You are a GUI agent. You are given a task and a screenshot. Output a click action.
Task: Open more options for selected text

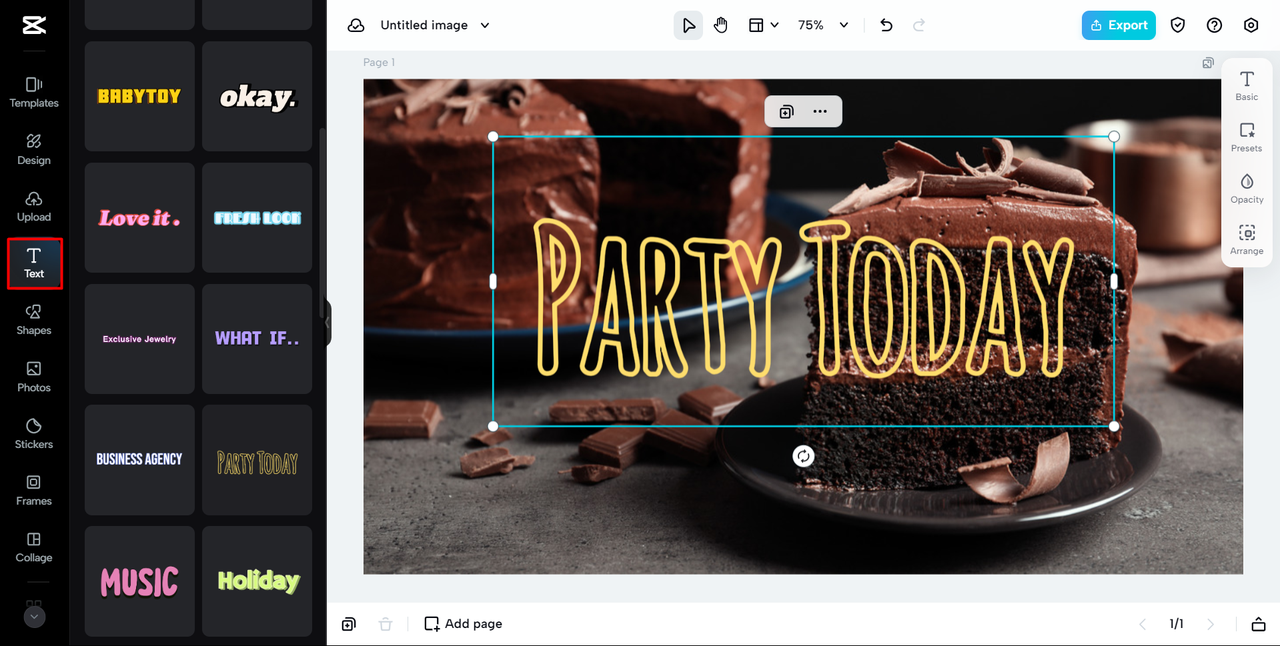point(820,111)
